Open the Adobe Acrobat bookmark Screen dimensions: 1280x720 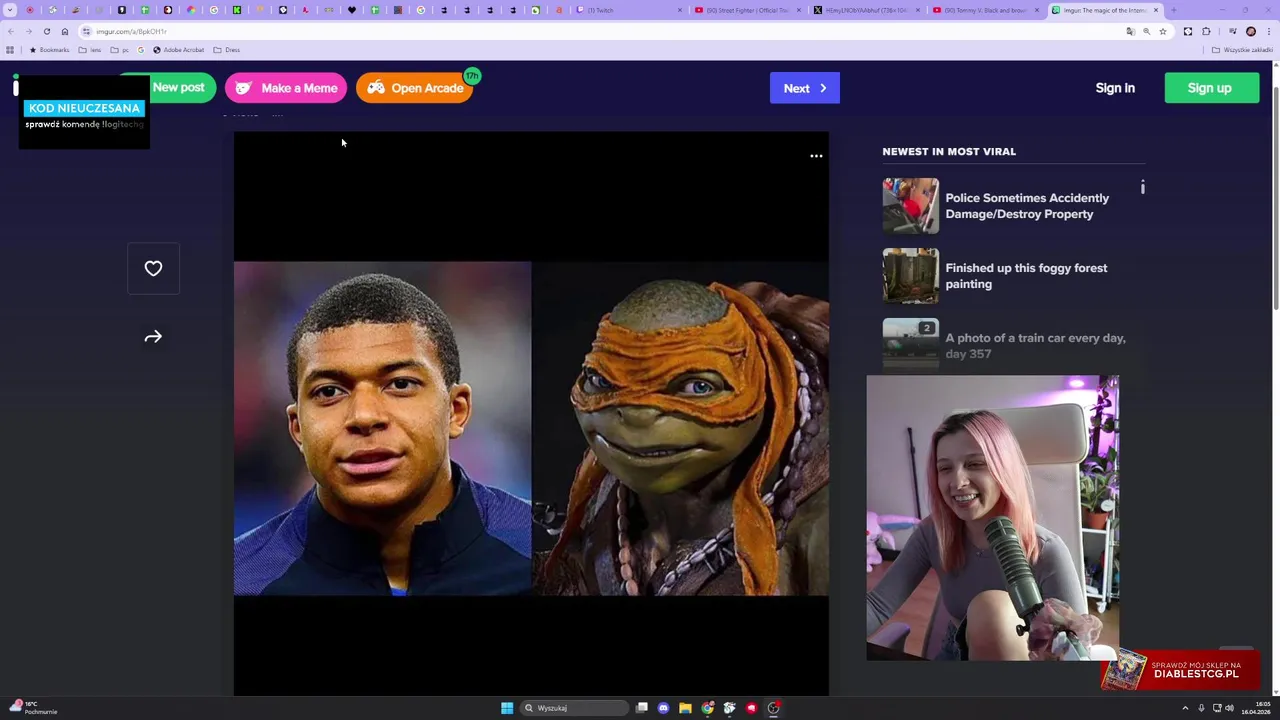coord(179,50)
